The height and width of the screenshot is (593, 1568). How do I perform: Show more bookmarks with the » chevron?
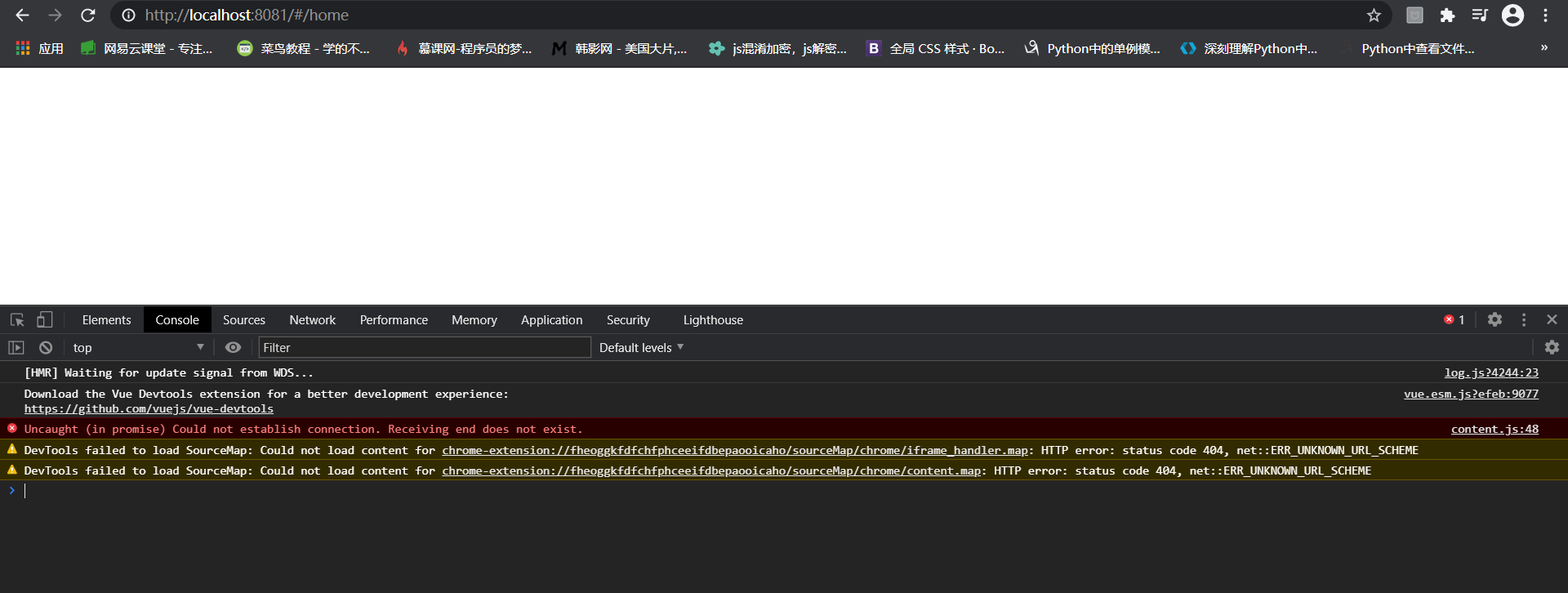coord(1543,47)
